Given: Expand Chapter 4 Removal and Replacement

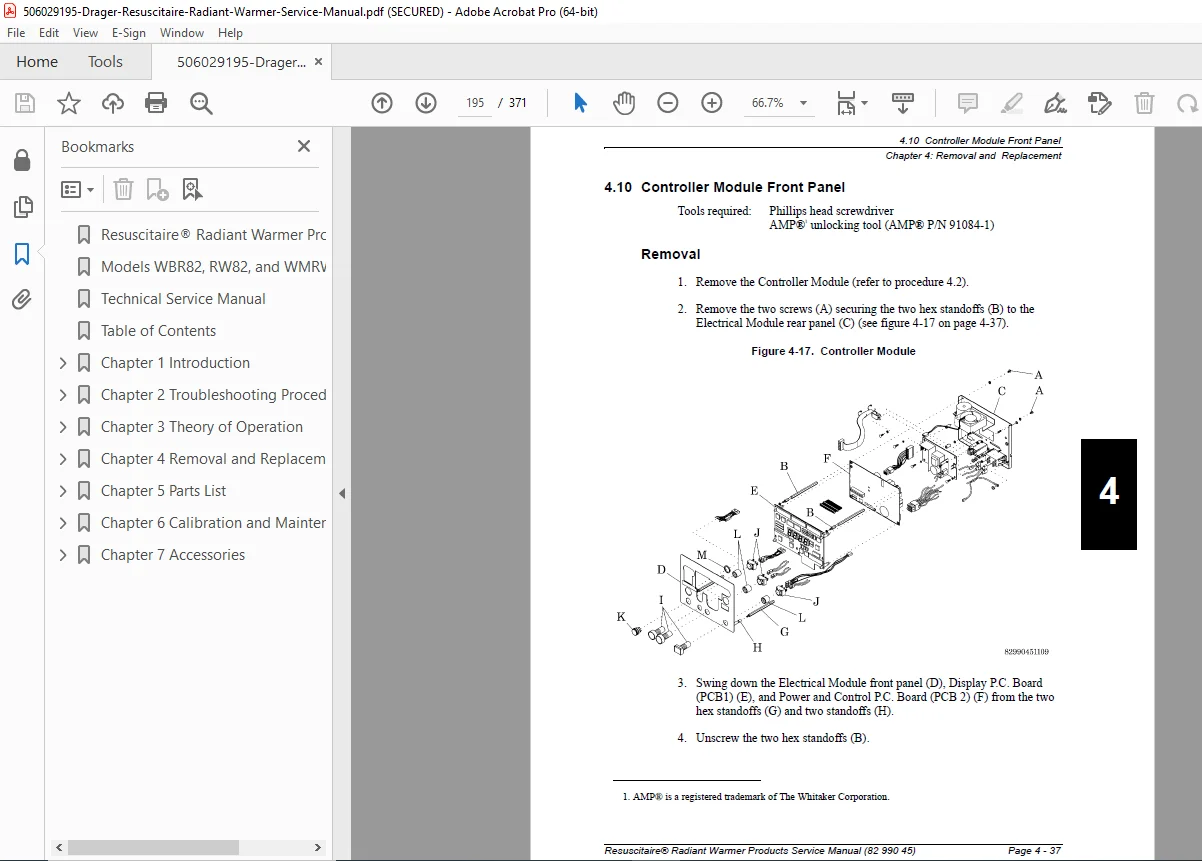Looking at the screenshot, I should coord(63,459).
